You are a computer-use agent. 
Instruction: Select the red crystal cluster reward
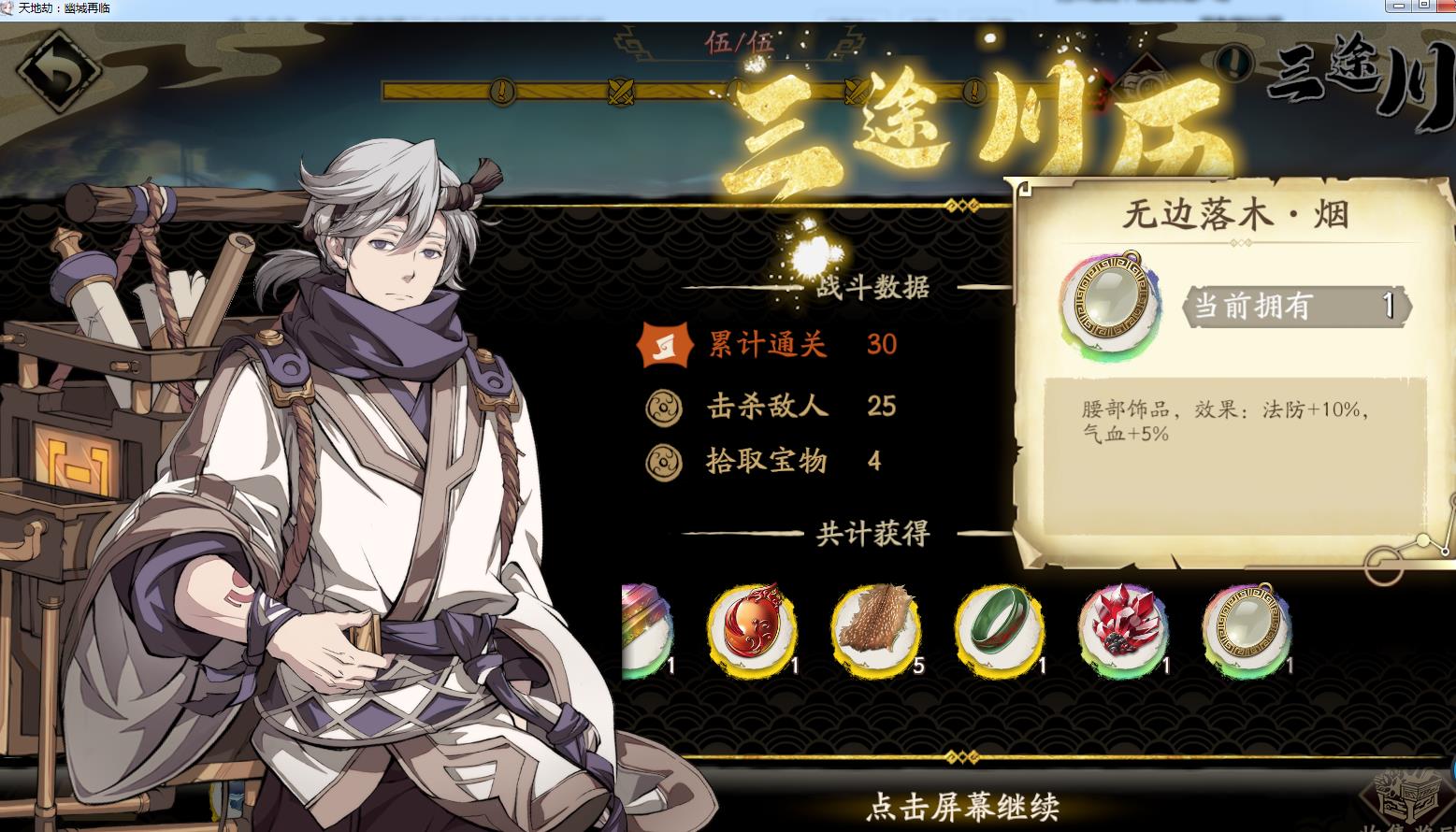pyautogui.click(x=1123, y=626)
